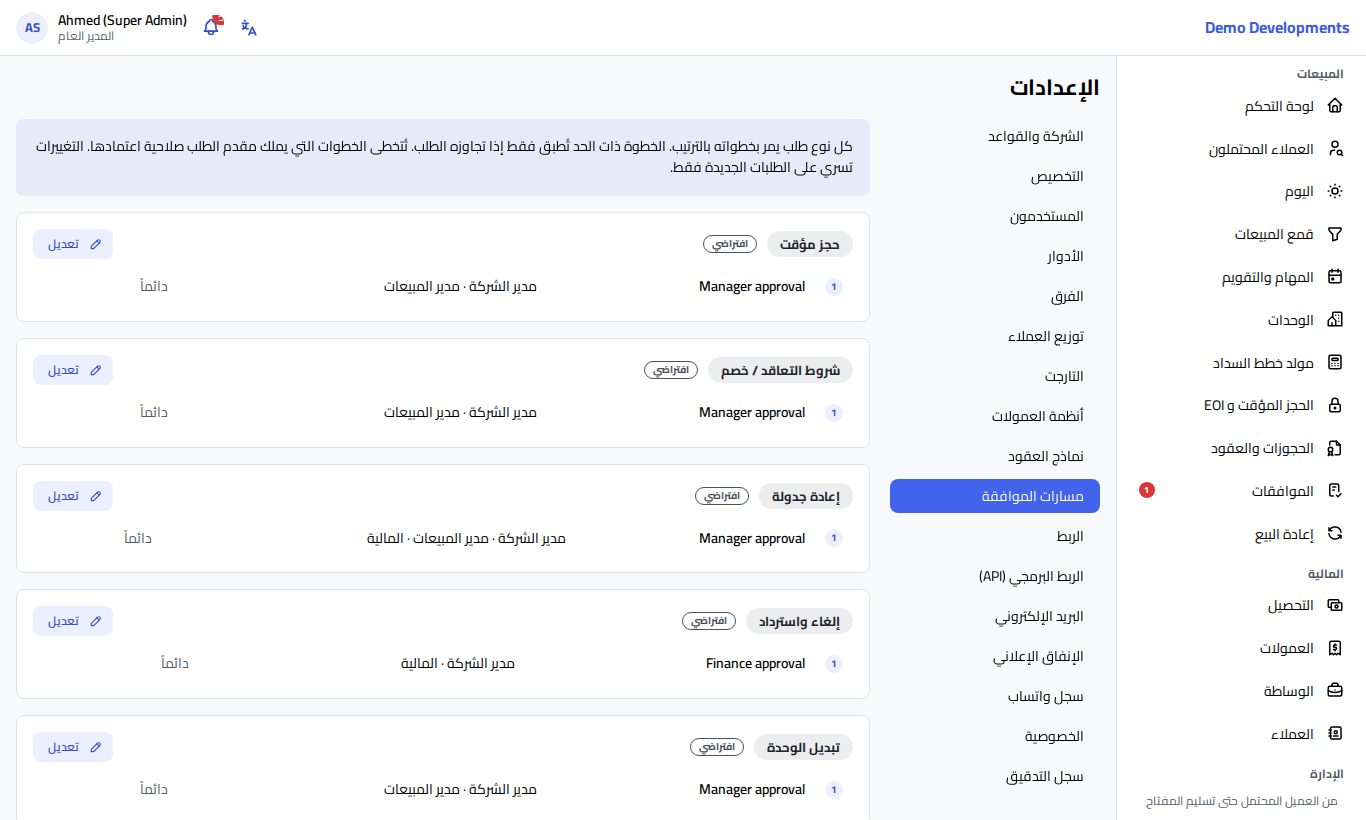
Task: Open توزيع العملاء settings section
Action: [995, 336]
